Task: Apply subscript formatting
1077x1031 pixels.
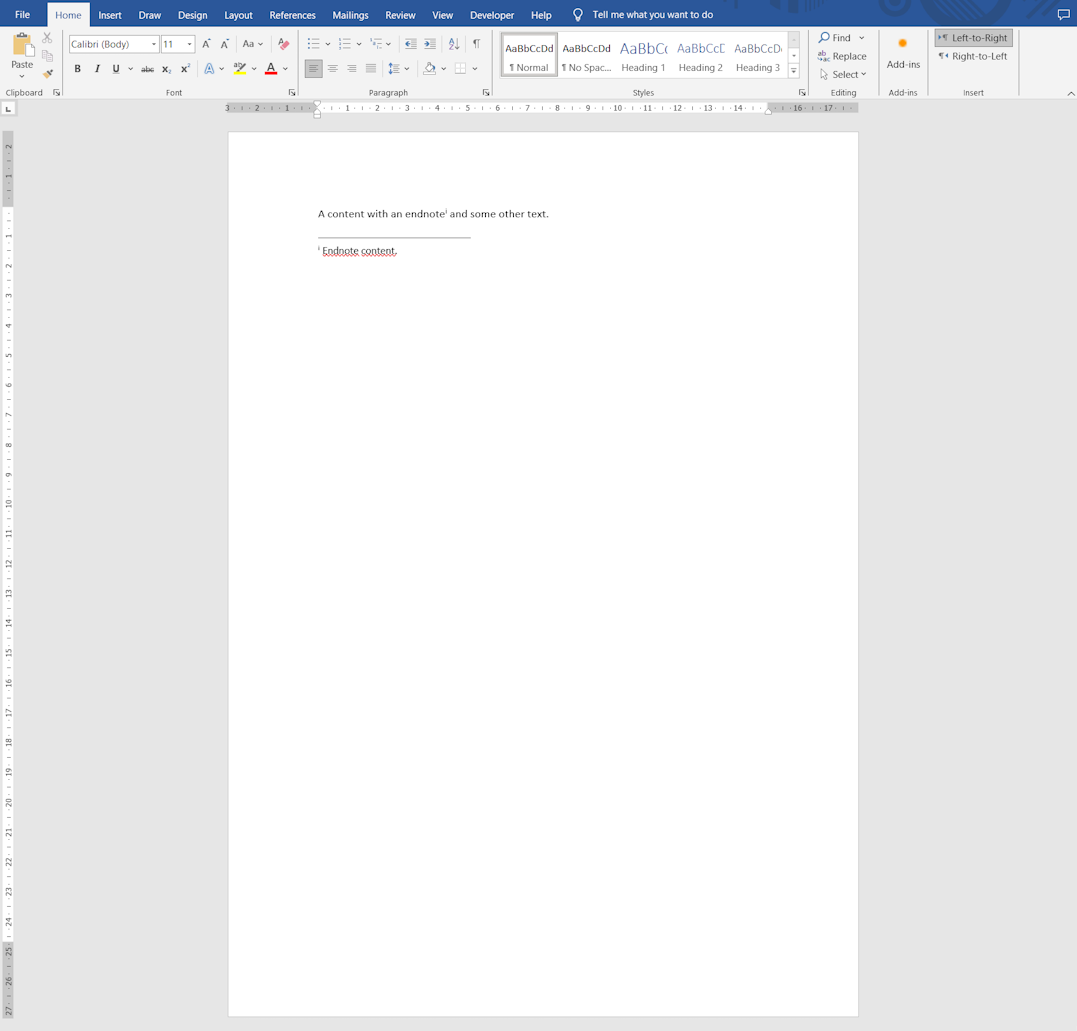Action: tap(166, 69)
